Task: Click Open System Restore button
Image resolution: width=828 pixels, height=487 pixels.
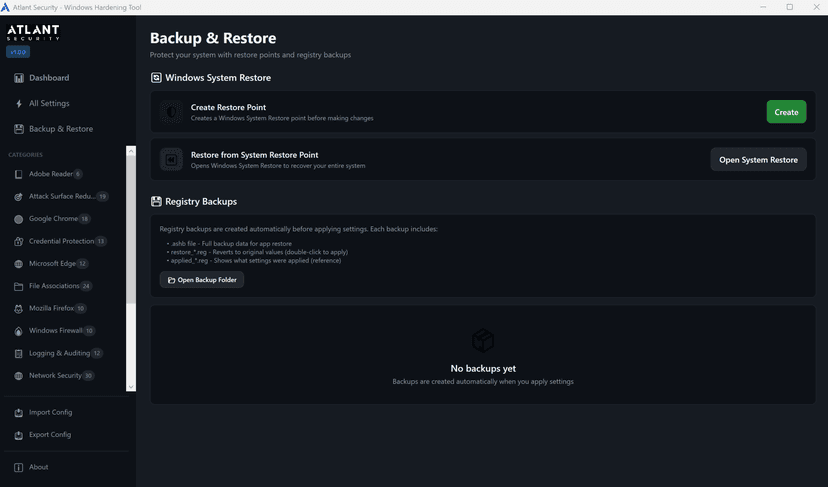Action: click(x=758, y=160)
